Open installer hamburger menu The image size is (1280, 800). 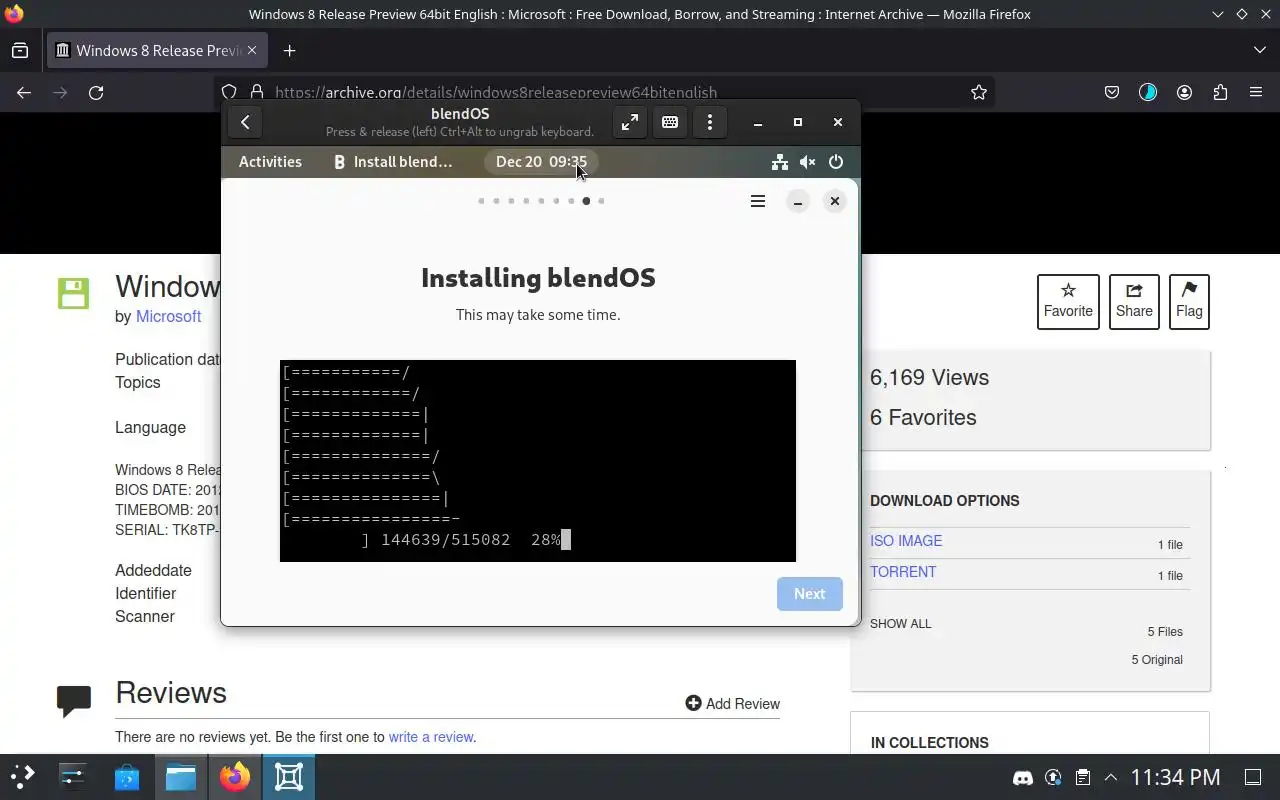[x=758, y=201]
